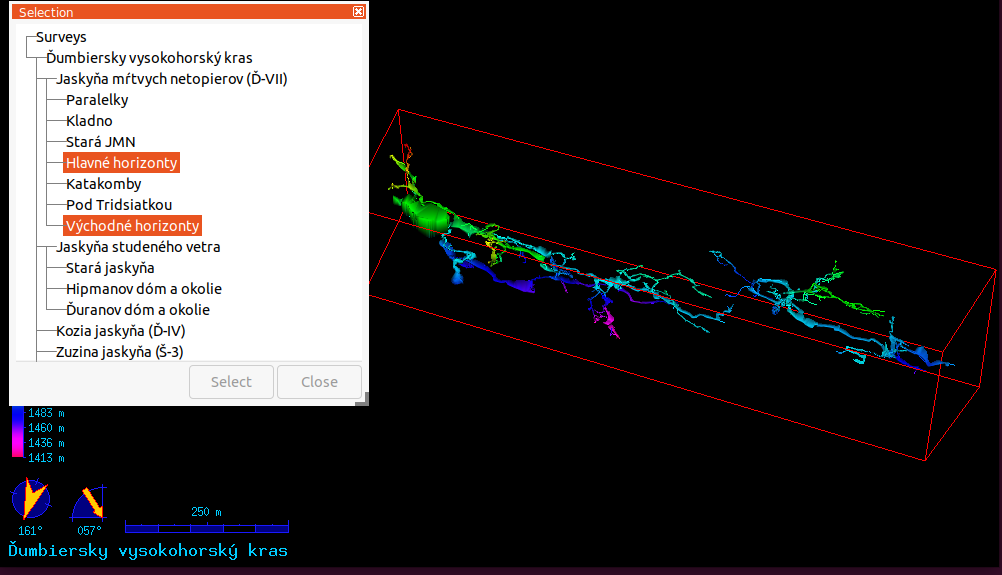Viewport: 1002px width, 575px height.
Task: Select Ďumbiersky vysokohorský kras tree node
Action: coord(149,58)
